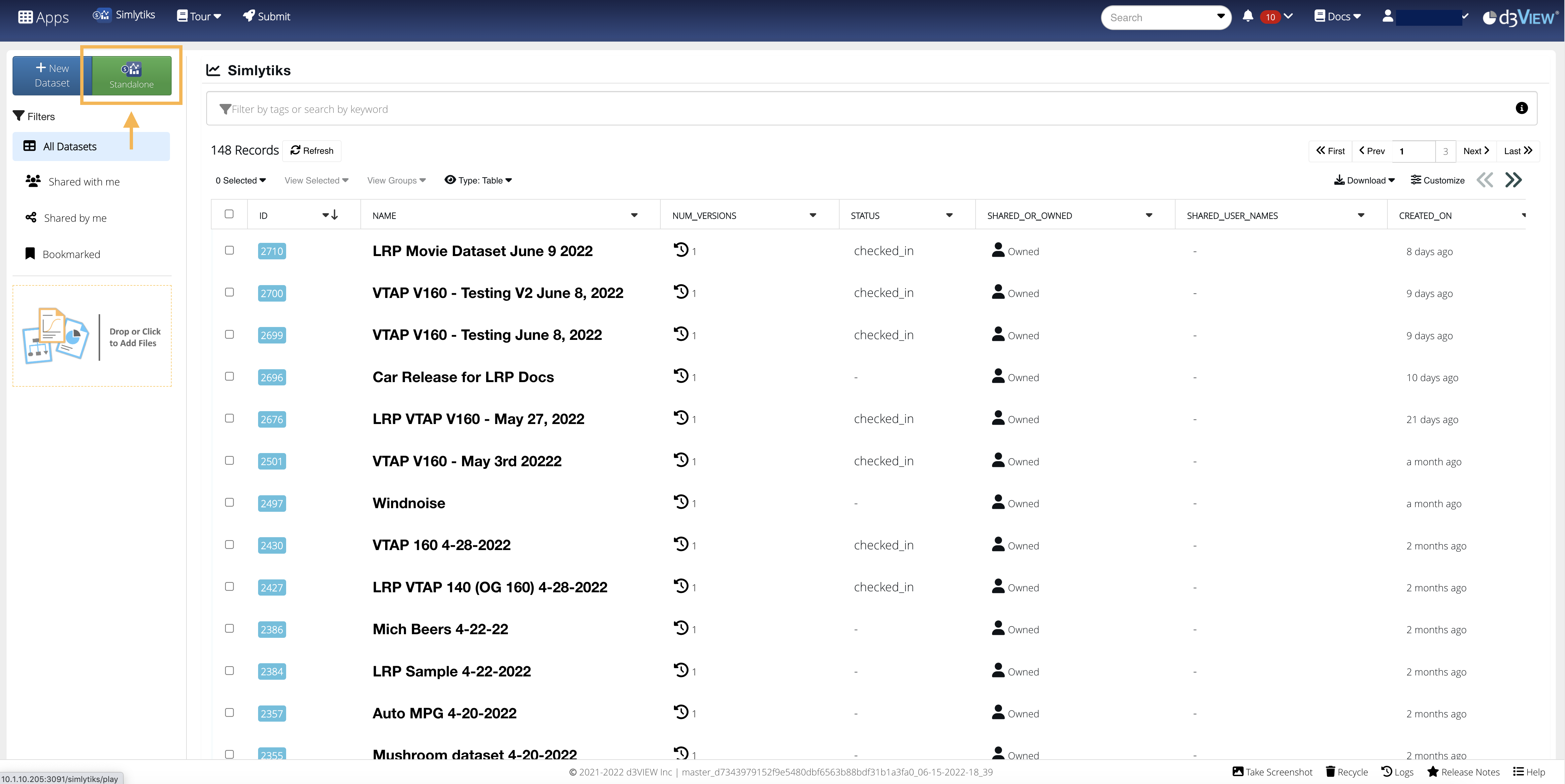The image size is (1565, 784).
Task: Open the Customize columns button
Action: 1437,180
